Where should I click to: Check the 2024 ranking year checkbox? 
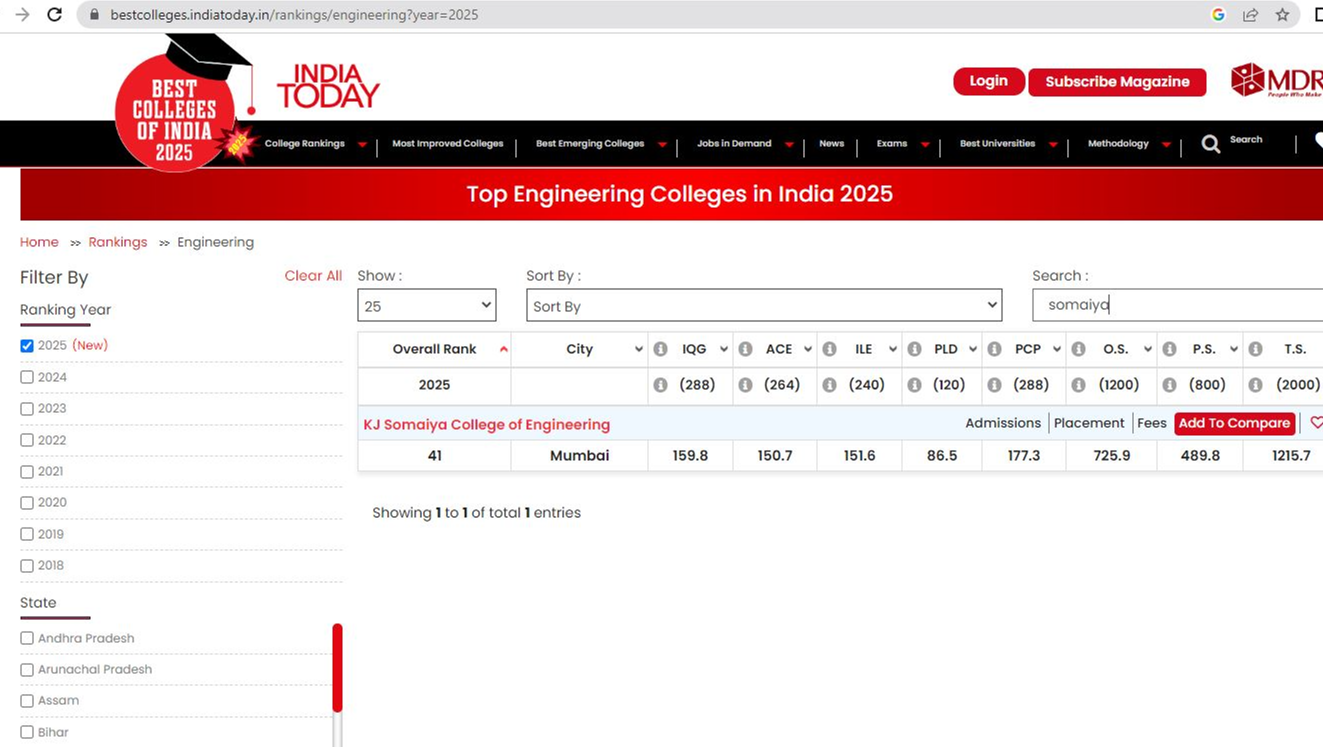click(x=27, y=377)
